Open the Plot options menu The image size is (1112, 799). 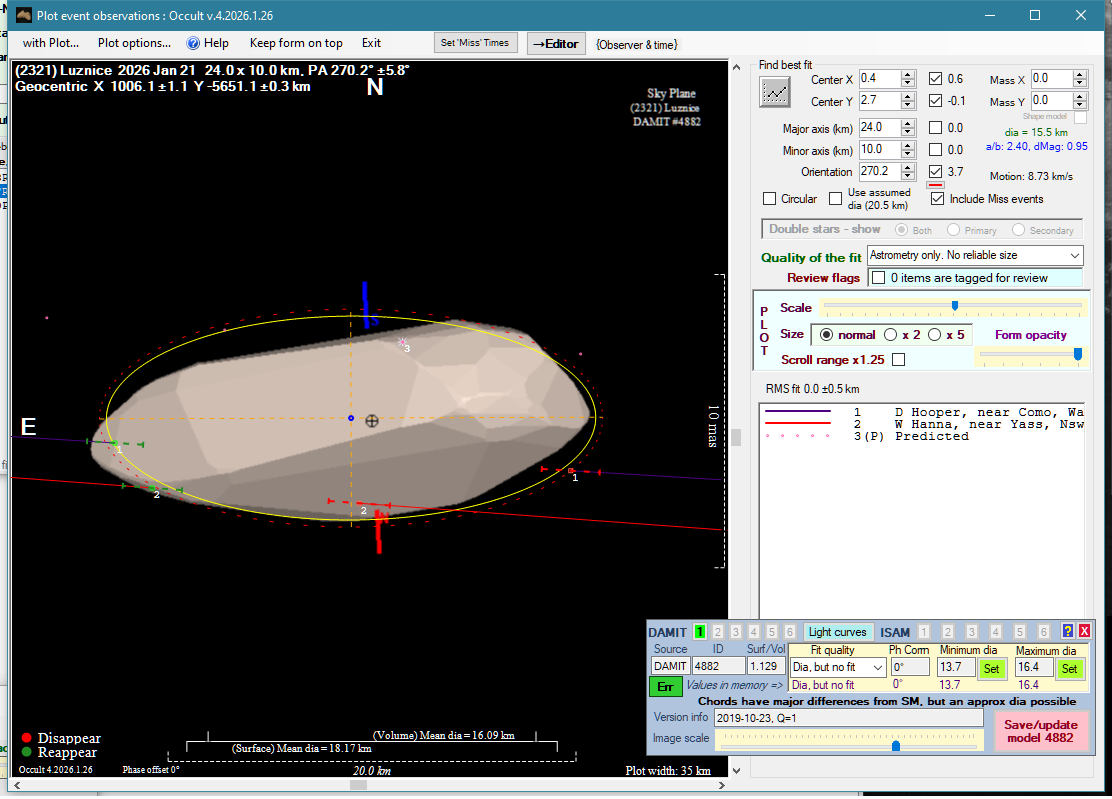pos(134,43)
